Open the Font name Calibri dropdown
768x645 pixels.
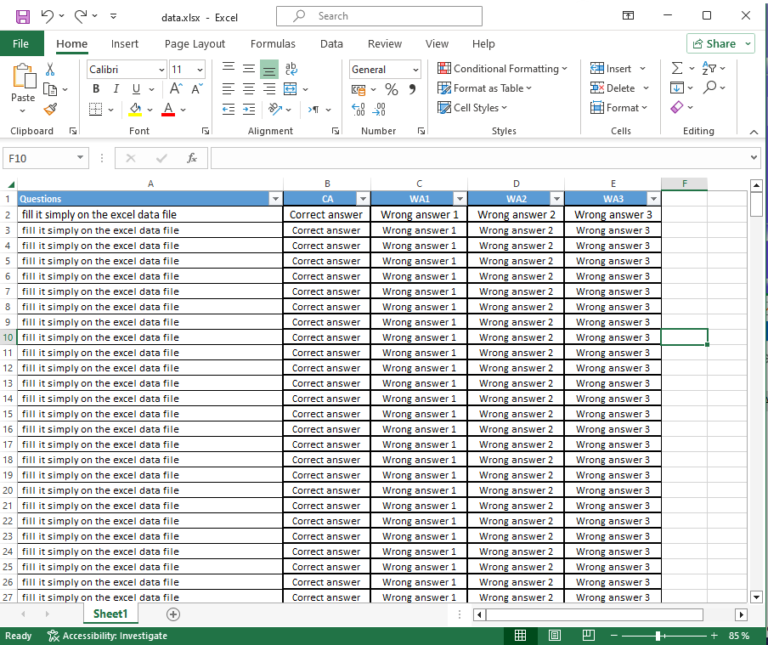pos(161,69)
